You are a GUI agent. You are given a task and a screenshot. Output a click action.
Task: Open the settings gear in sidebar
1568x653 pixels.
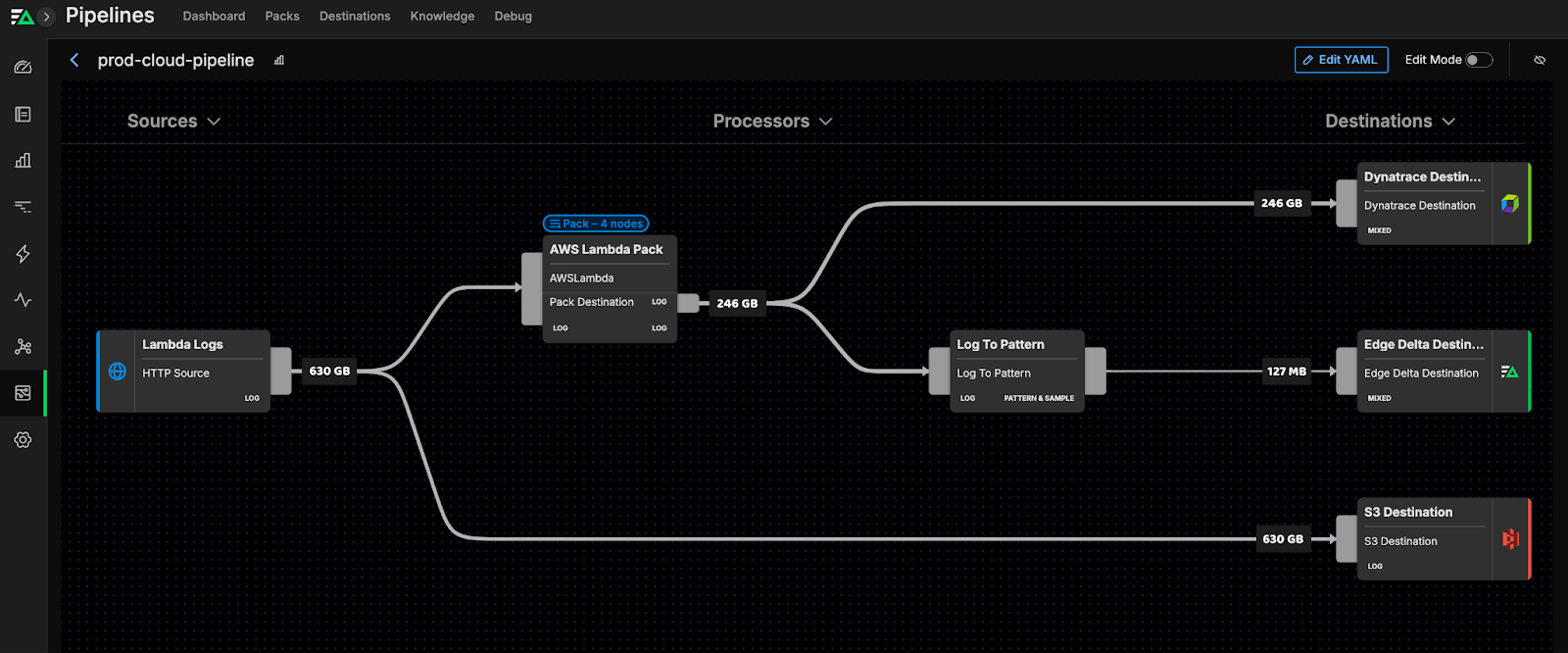click(x=23, y=440)
